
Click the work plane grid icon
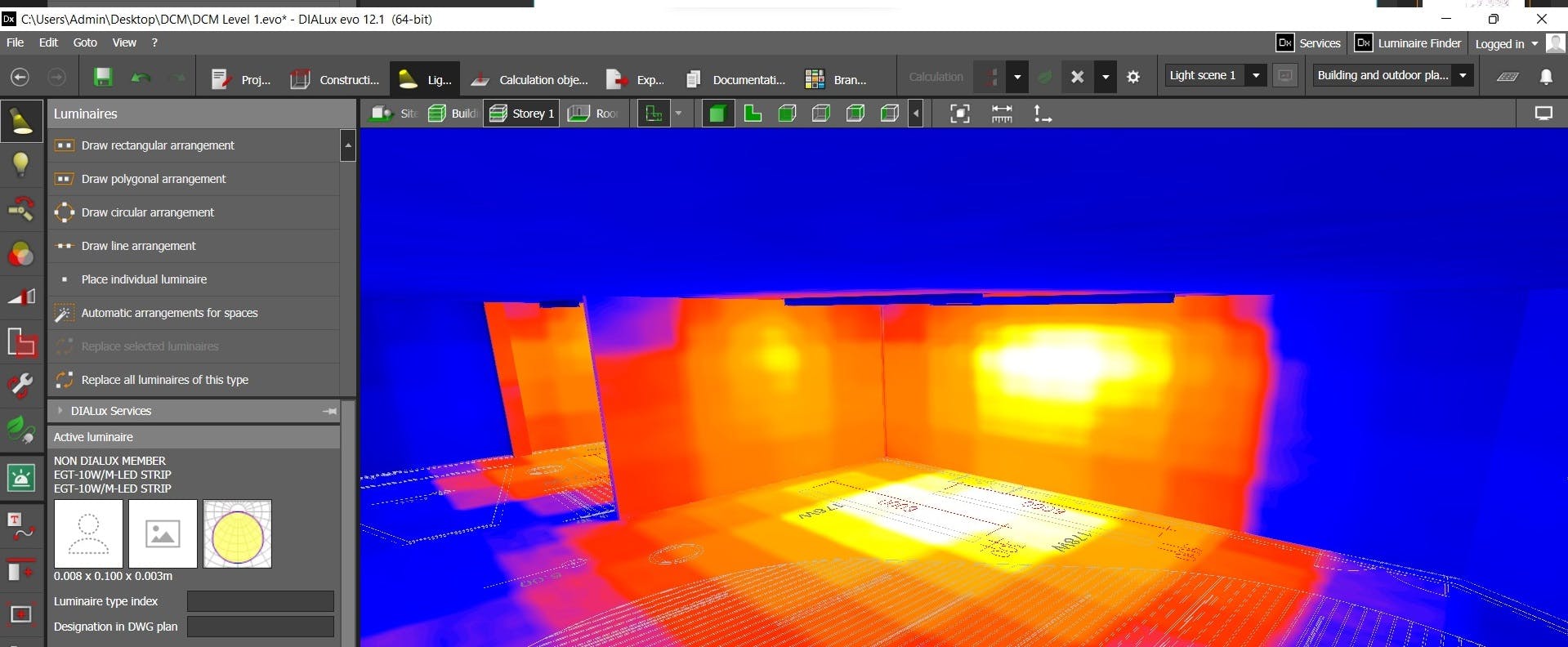coord(1508,77)
